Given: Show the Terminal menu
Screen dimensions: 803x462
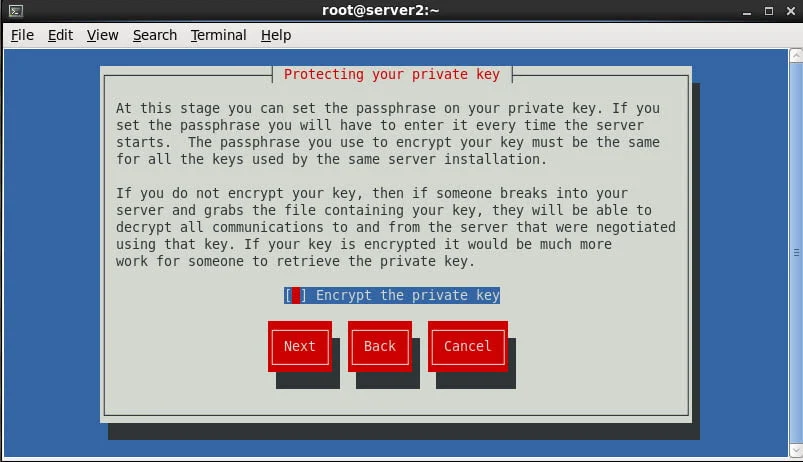Looking at the screenshot, I should point(218,35).
